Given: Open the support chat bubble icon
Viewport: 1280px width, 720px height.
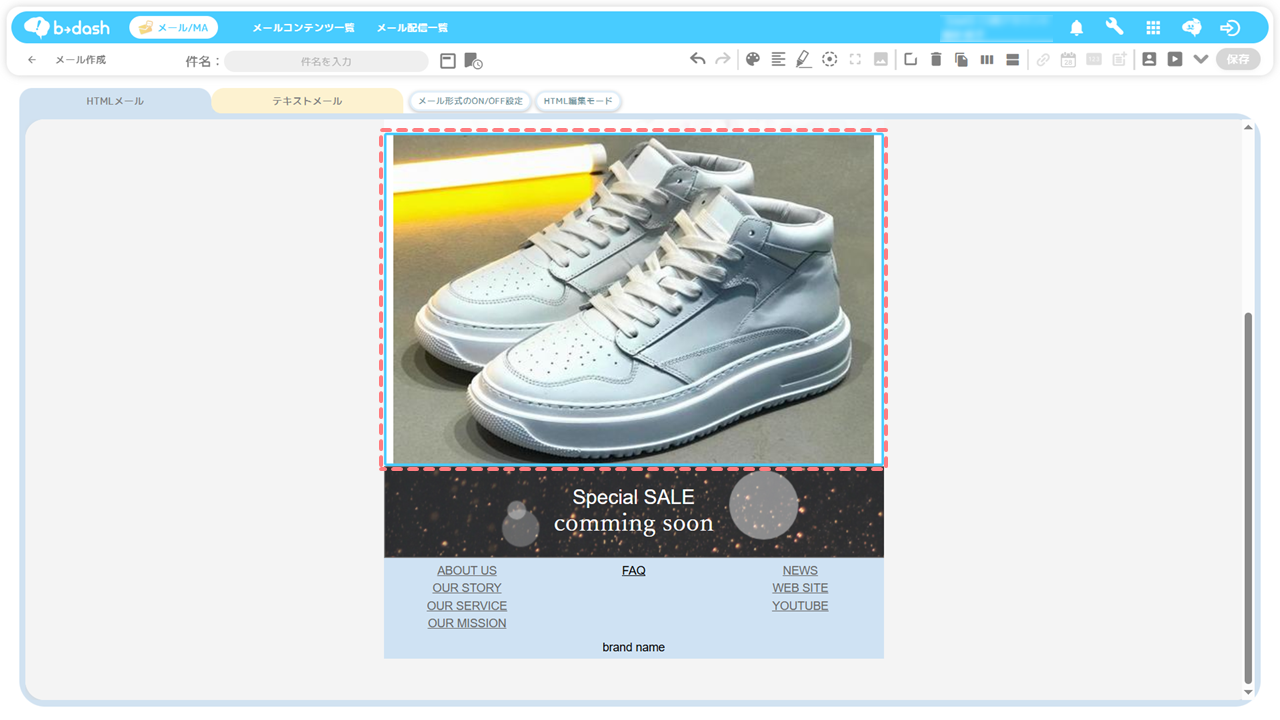Looking at the screenshot, I should click(x=1191, y=28).
